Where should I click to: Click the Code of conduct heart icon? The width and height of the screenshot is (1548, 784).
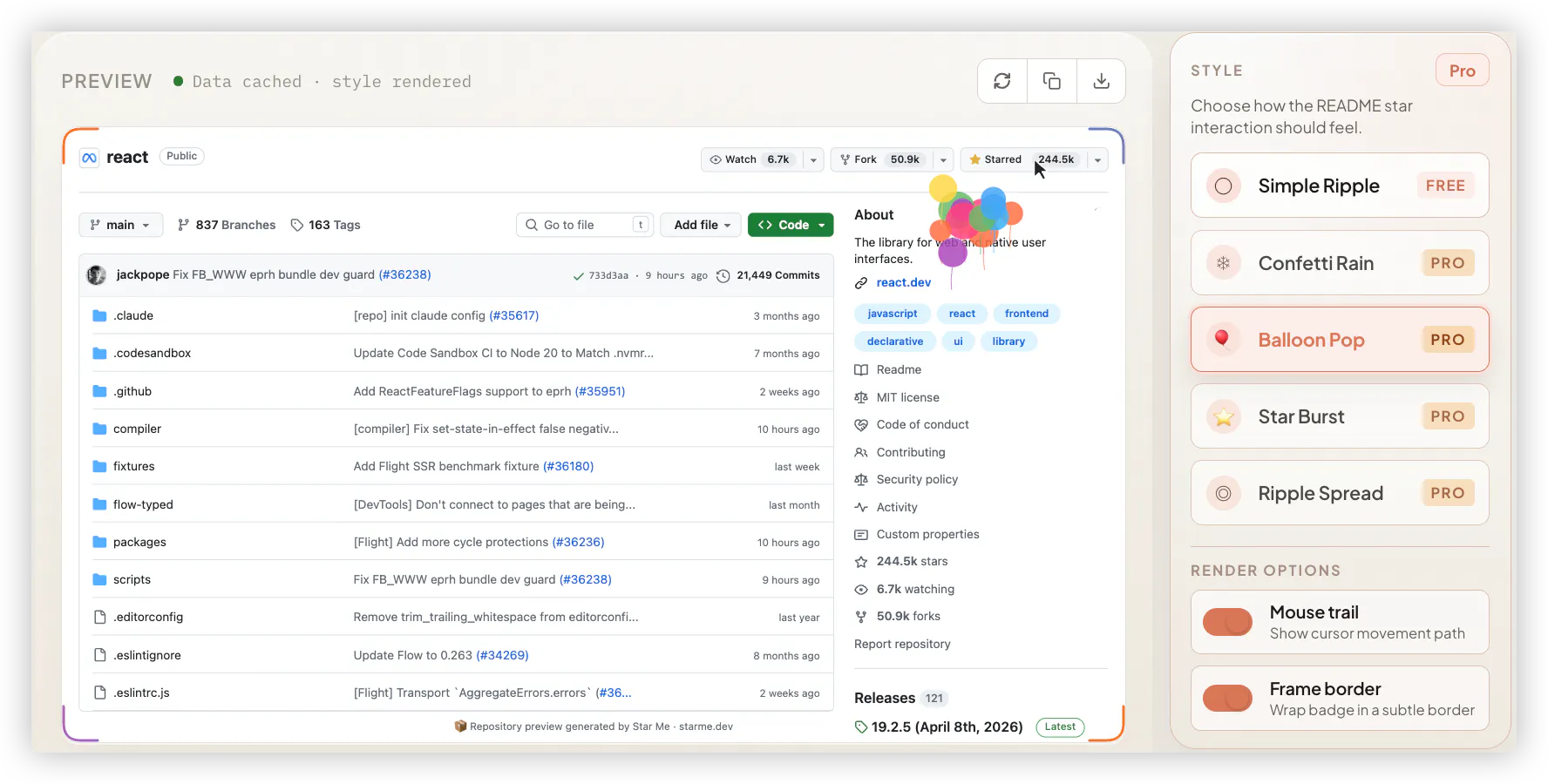point(861,424)
